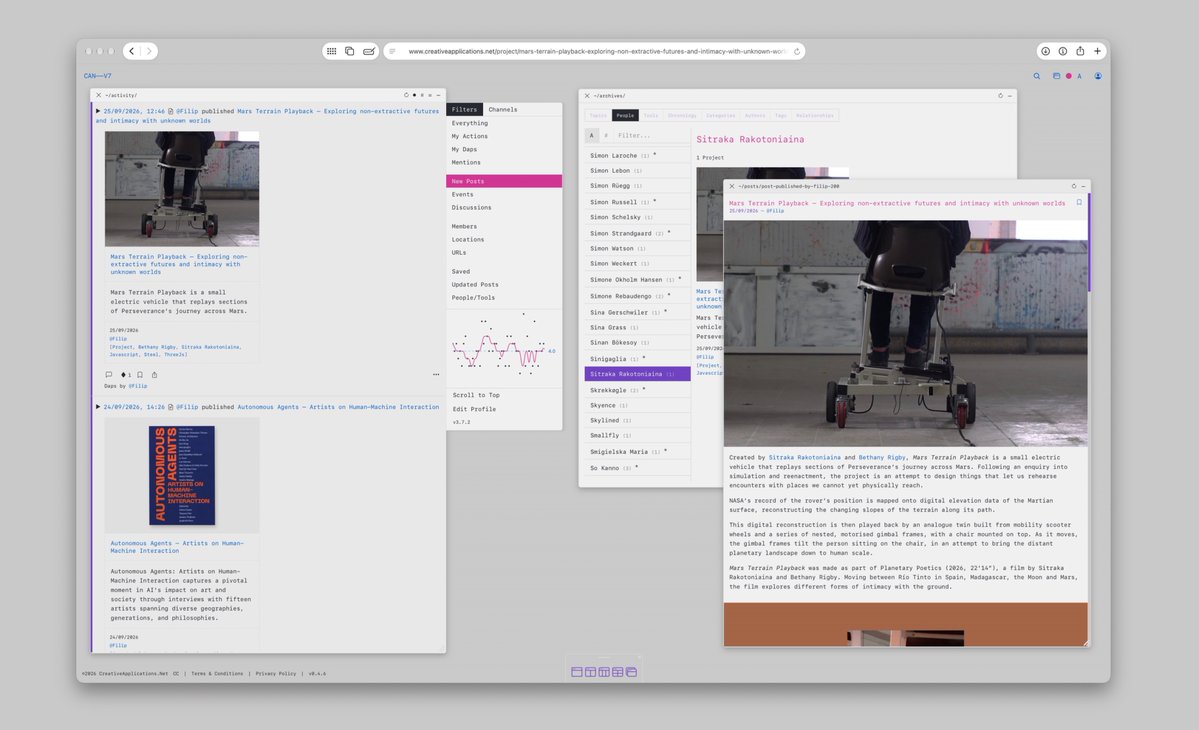The image size is (1199, 730).
Task: Click the reload icon in the address bar
Action: pos(797,51)
